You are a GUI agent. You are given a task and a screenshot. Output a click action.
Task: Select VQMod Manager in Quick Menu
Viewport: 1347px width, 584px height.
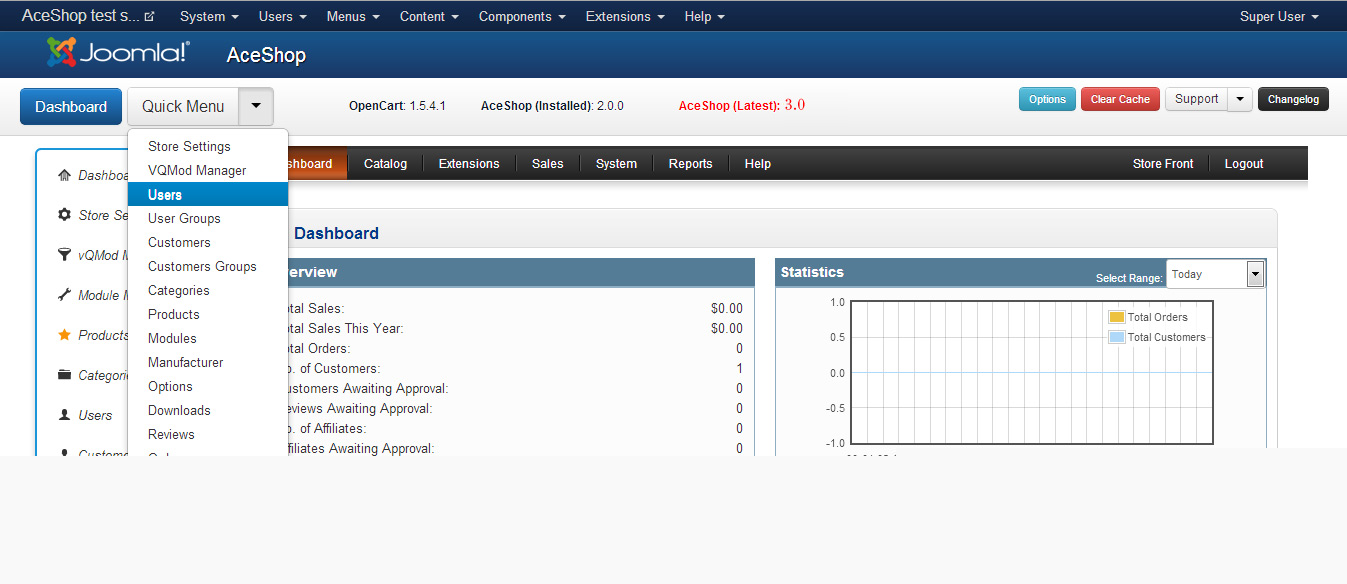click(208, 170)
